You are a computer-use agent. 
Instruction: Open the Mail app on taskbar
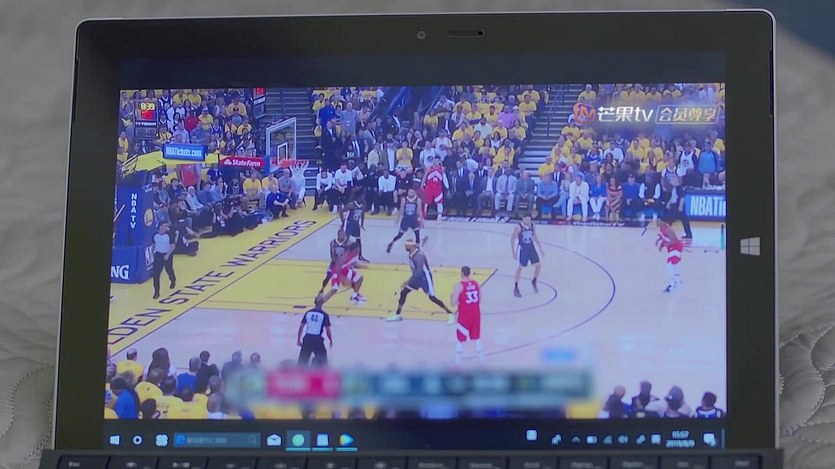pos(274,440)
